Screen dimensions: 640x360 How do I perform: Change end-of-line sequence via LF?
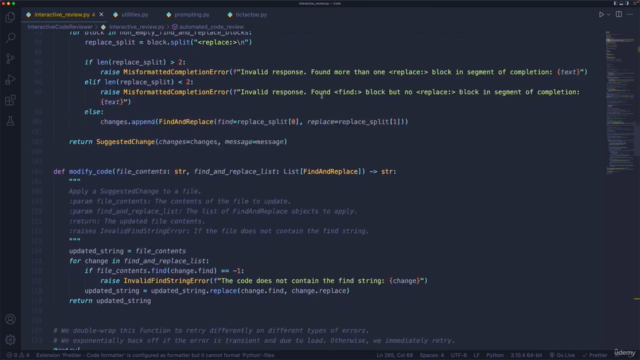[x=476, y=355]
